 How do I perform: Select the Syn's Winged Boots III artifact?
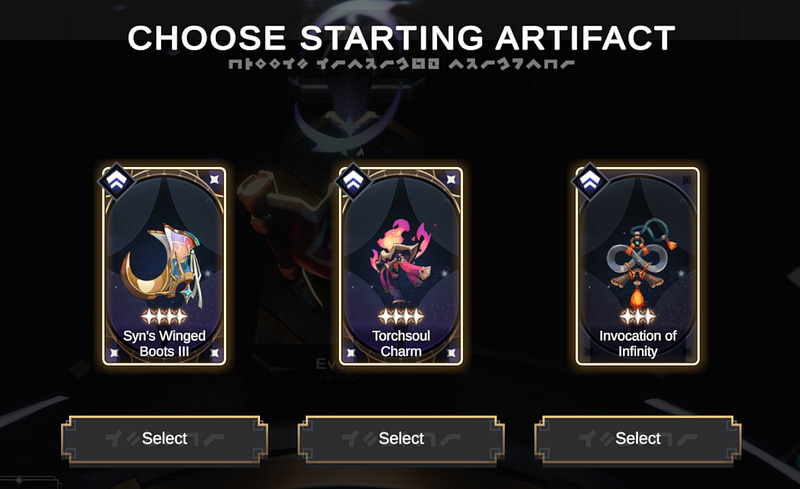(x=164, y=438)
